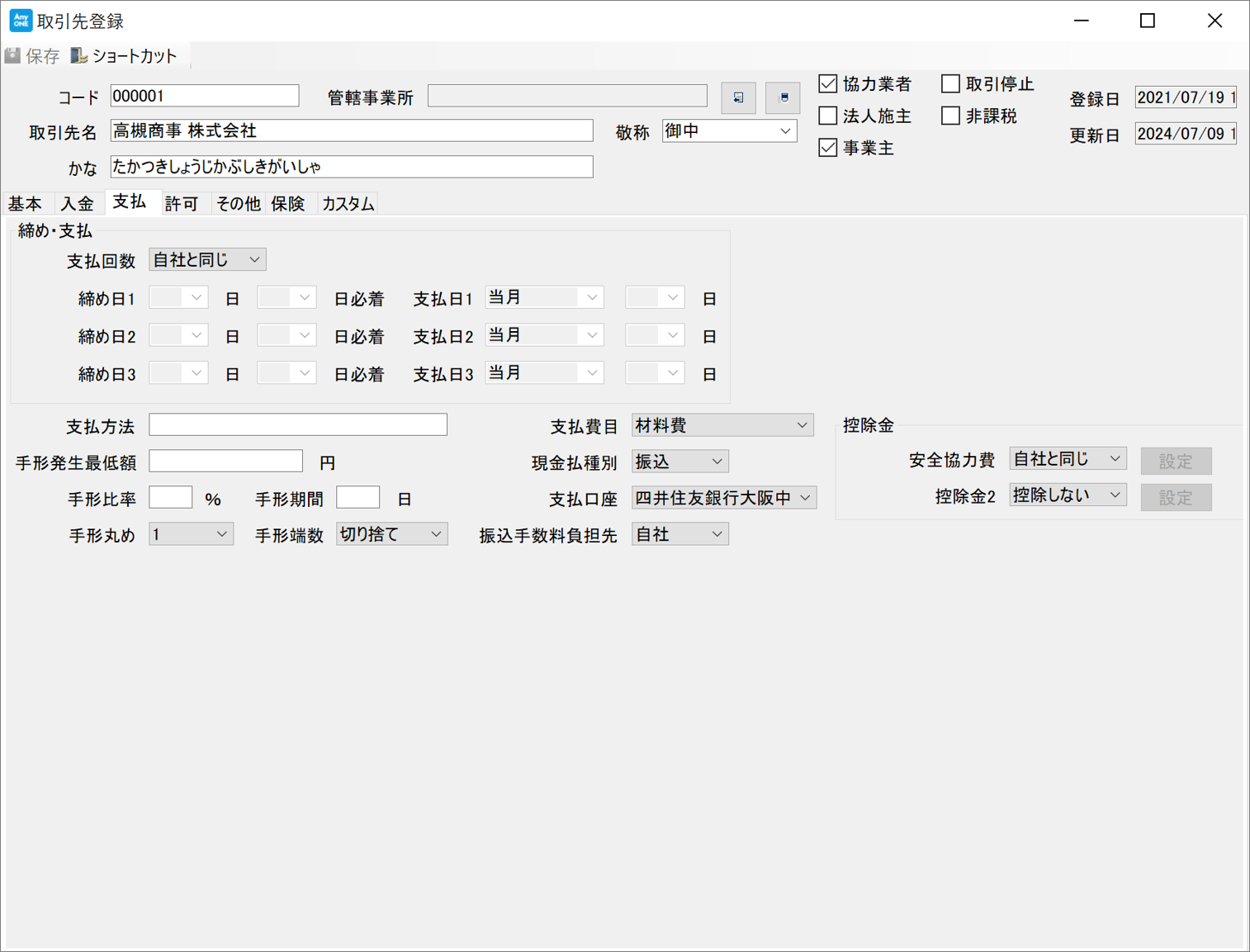This screenshot has height=952, width=1250.
Task: Click the 設定 button next to 控除金2
Action: 1175,498
